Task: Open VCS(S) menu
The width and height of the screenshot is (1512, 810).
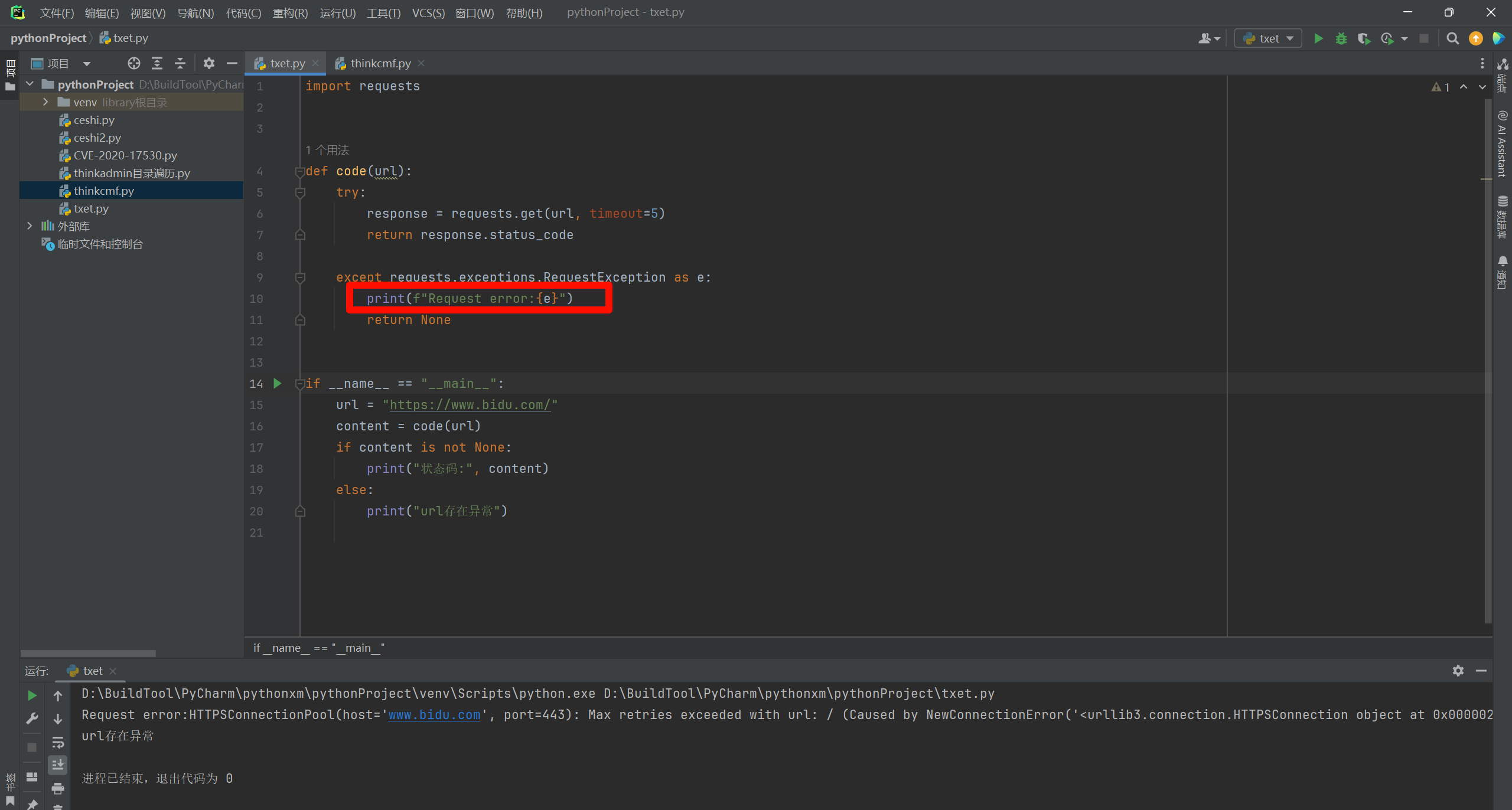Action: (x=428, y=13)
